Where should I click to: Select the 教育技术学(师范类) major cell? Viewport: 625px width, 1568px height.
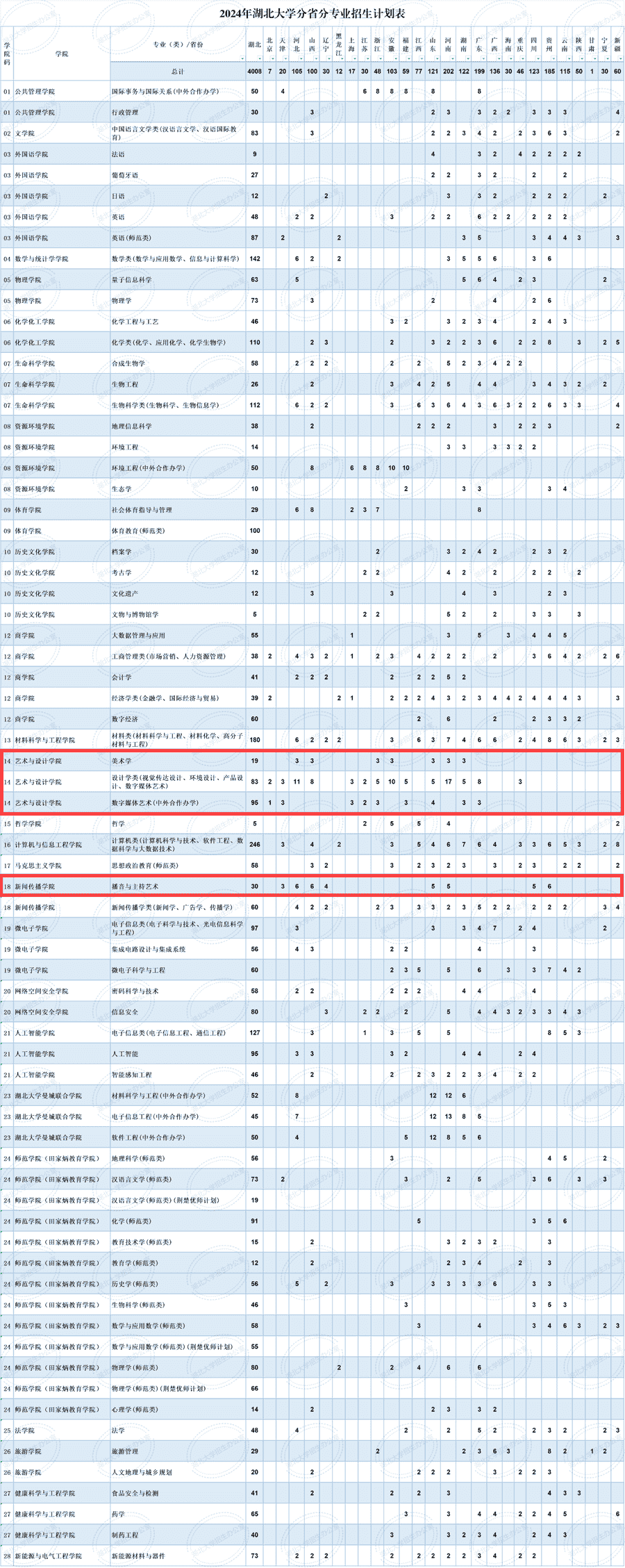178,1241
